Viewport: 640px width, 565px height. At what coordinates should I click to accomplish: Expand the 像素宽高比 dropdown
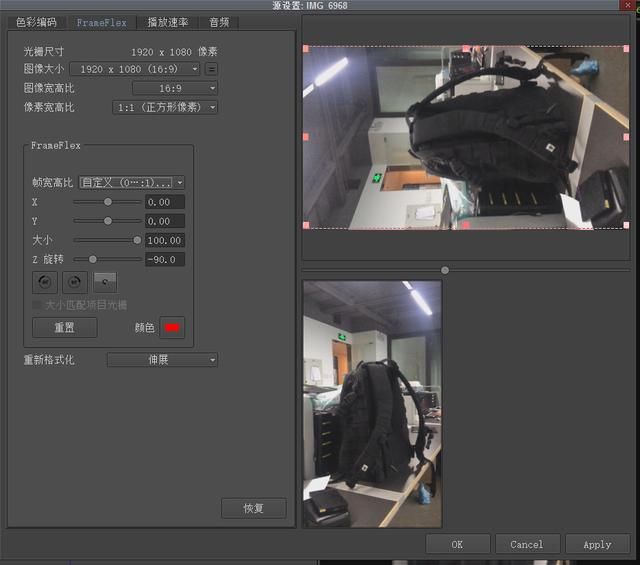pos(165,107)
